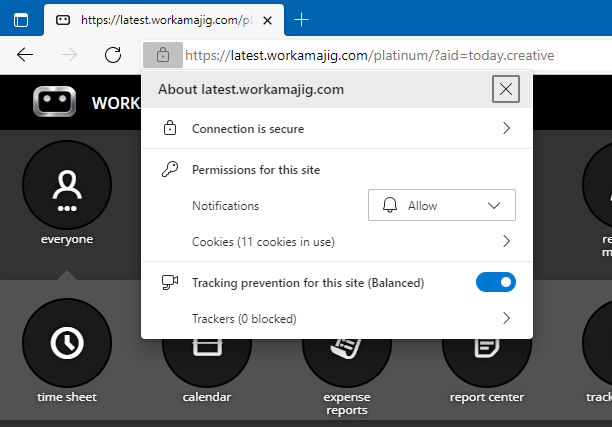
Task: Click the Notifications label text
Action: [226, 206]
